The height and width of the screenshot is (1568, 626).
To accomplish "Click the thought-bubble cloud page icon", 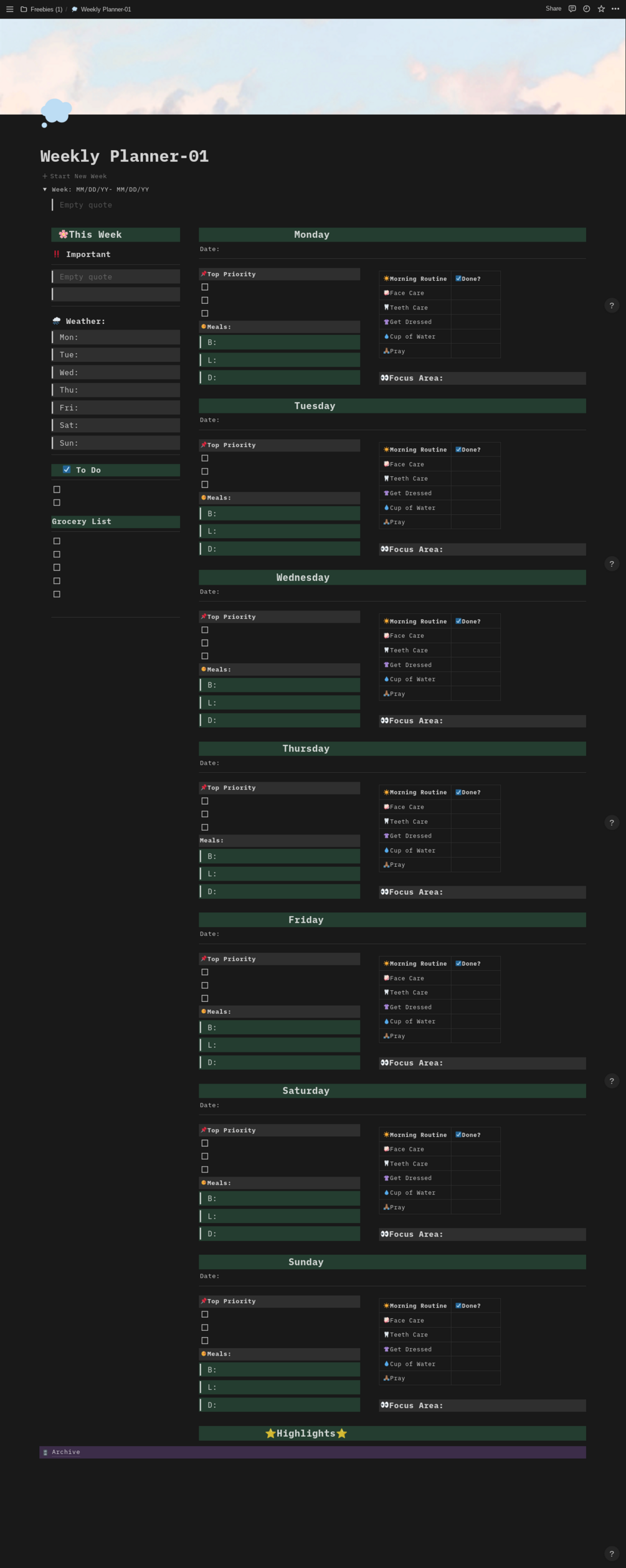I will click(x=56, y=112).
